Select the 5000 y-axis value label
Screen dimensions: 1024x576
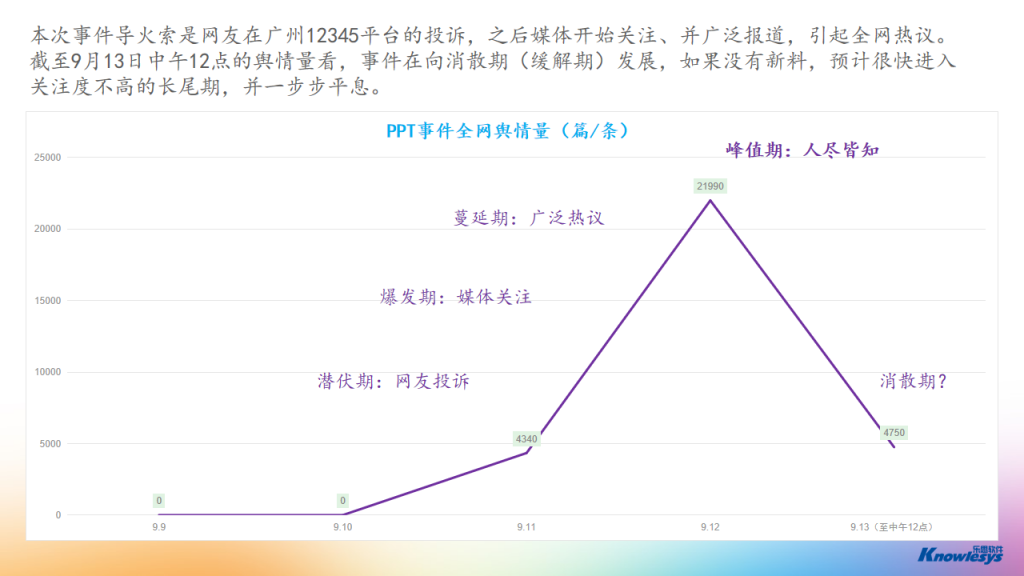(x=51, y=443)
